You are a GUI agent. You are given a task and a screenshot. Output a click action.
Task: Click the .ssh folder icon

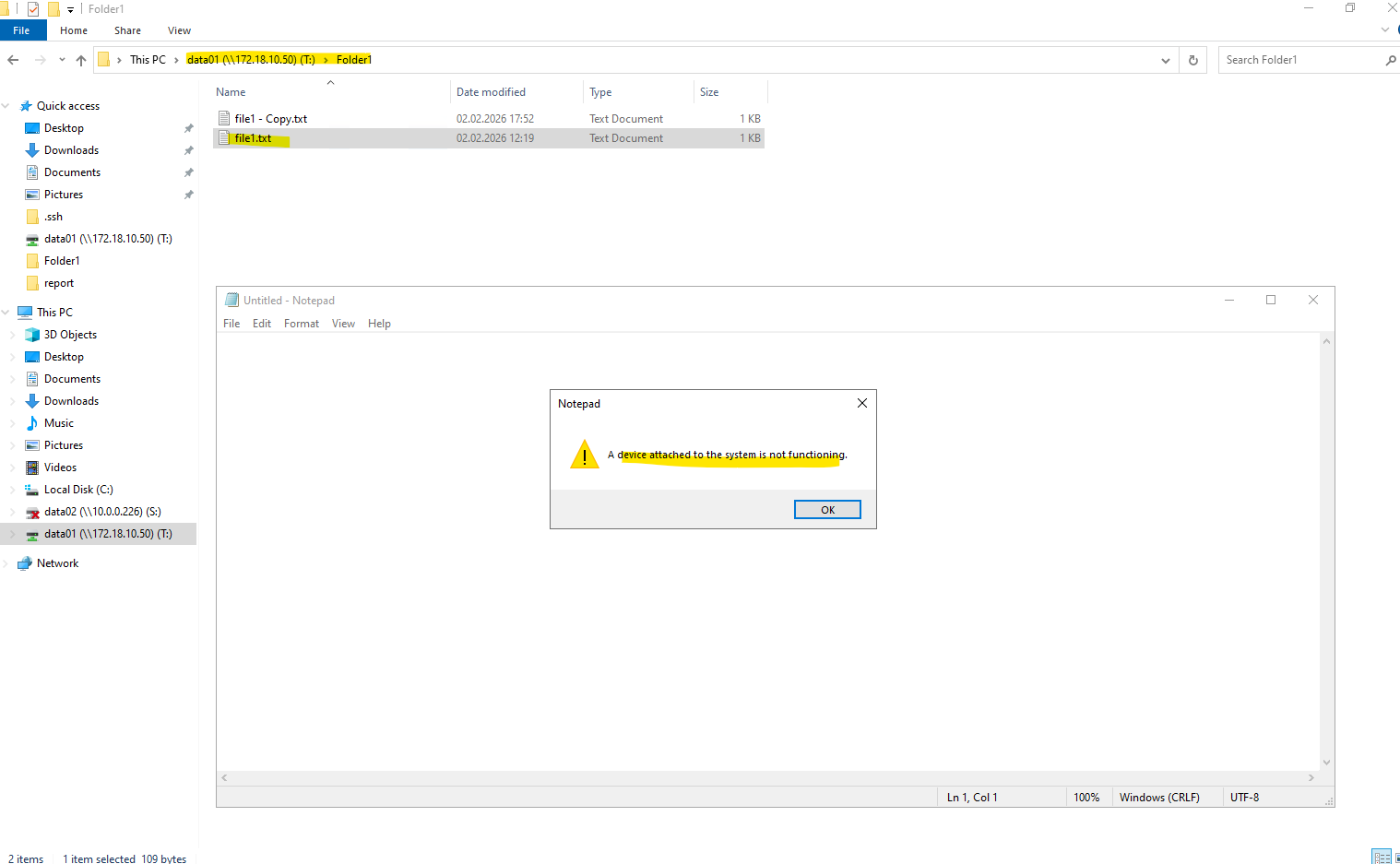(32, 217)
